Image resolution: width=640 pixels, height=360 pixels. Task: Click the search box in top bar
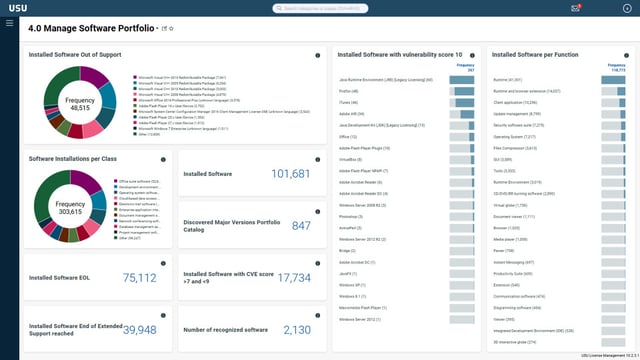click(x=320, y=8)
